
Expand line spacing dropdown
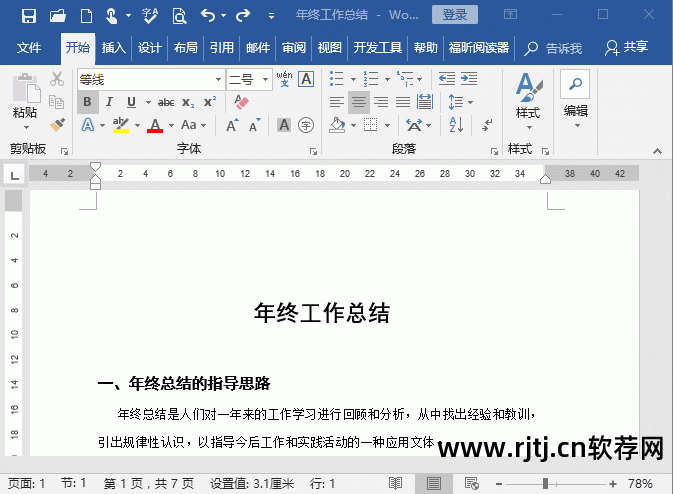point(470,102)
